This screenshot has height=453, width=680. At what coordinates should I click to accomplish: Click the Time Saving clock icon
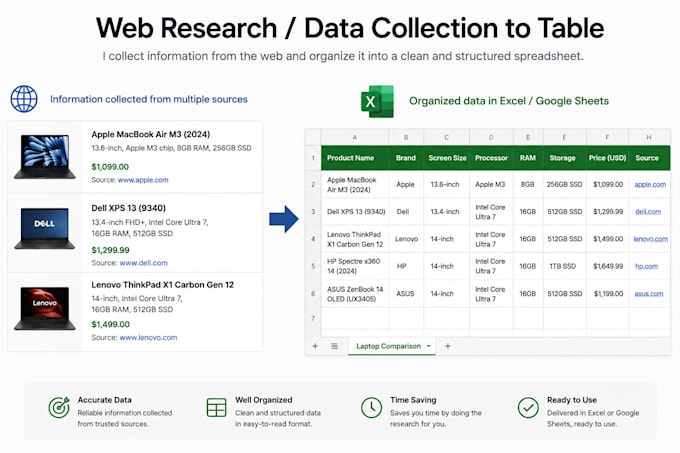[371, 407]
